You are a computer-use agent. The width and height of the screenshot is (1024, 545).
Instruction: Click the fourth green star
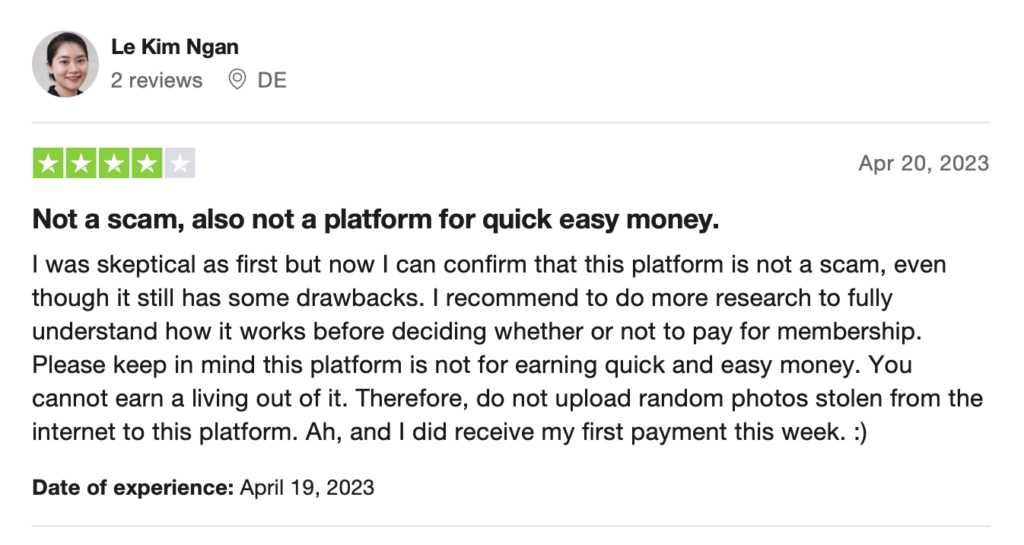tap(147, 163)
